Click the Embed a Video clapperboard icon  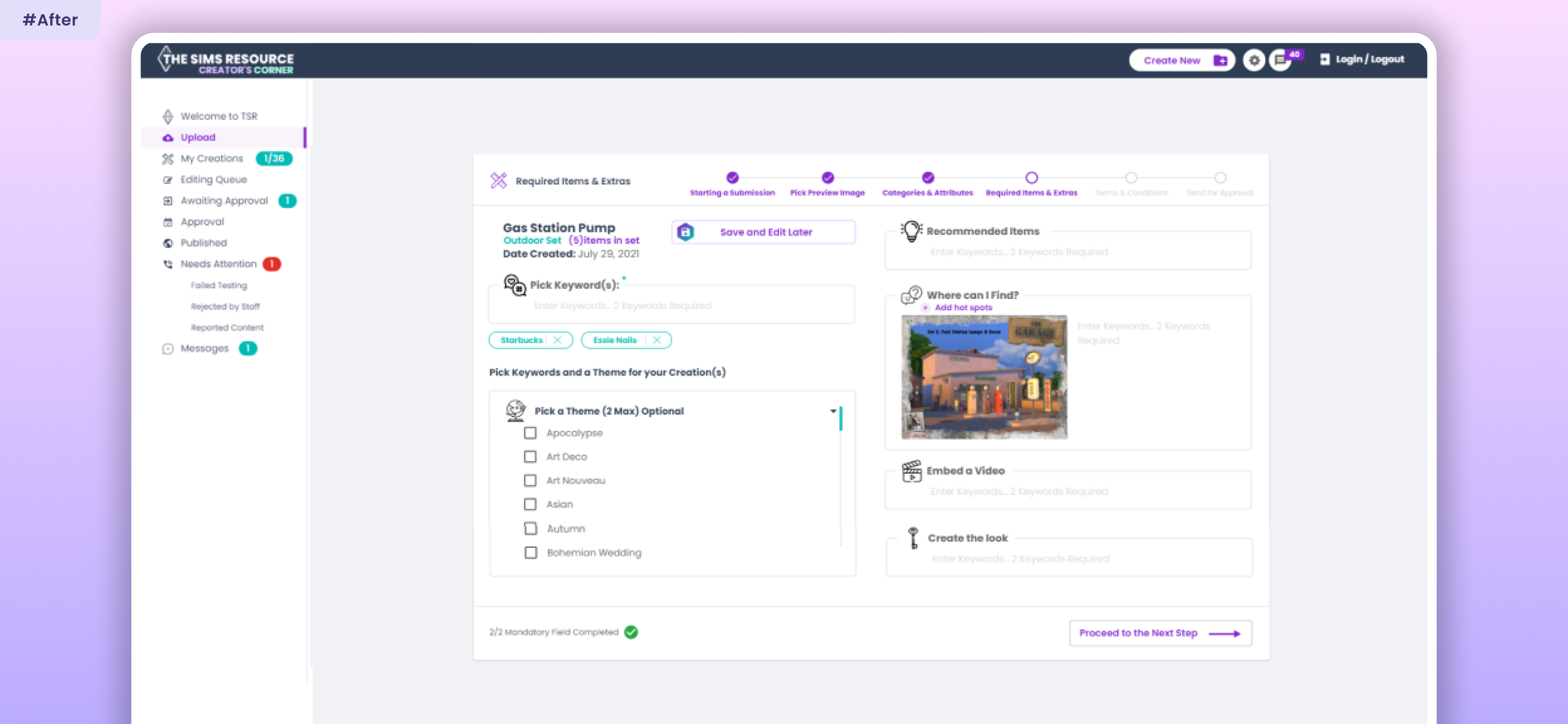(911, 471)
